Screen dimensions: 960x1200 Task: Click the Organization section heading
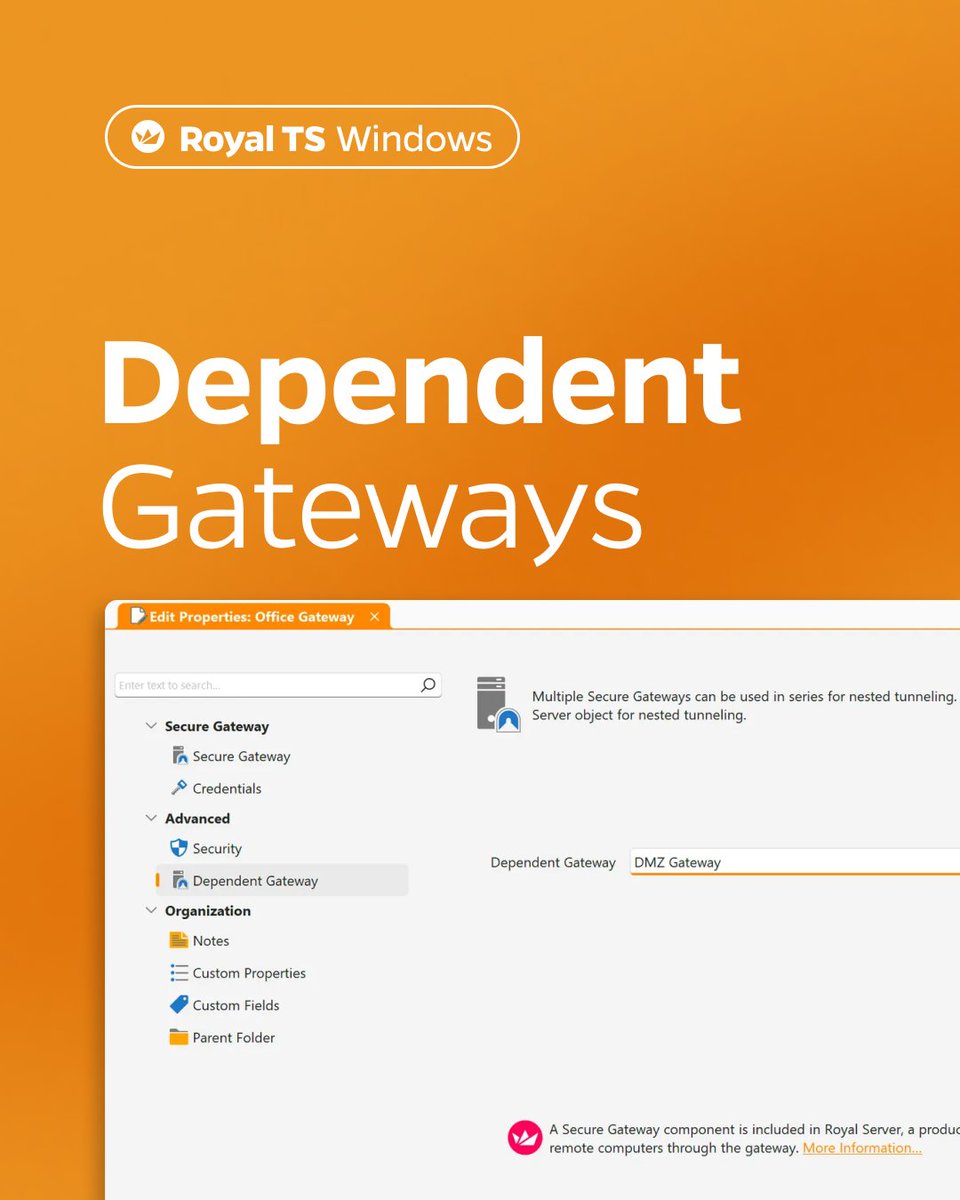coord(208,911)
